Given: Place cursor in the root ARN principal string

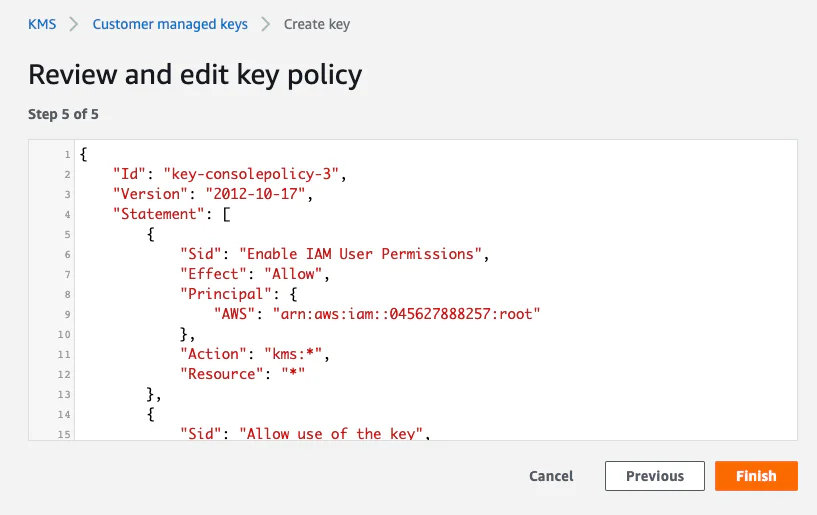Looking at the screenshot, I should 406,314.
